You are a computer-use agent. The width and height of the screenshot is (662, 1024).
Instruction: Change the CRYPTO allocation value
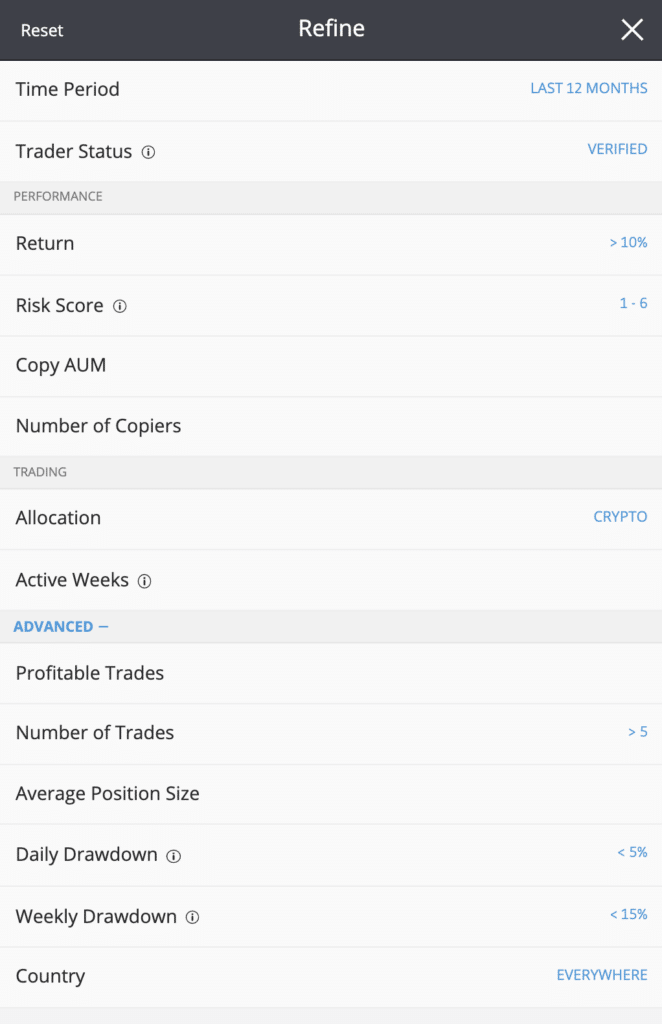(x=620, y=517)
